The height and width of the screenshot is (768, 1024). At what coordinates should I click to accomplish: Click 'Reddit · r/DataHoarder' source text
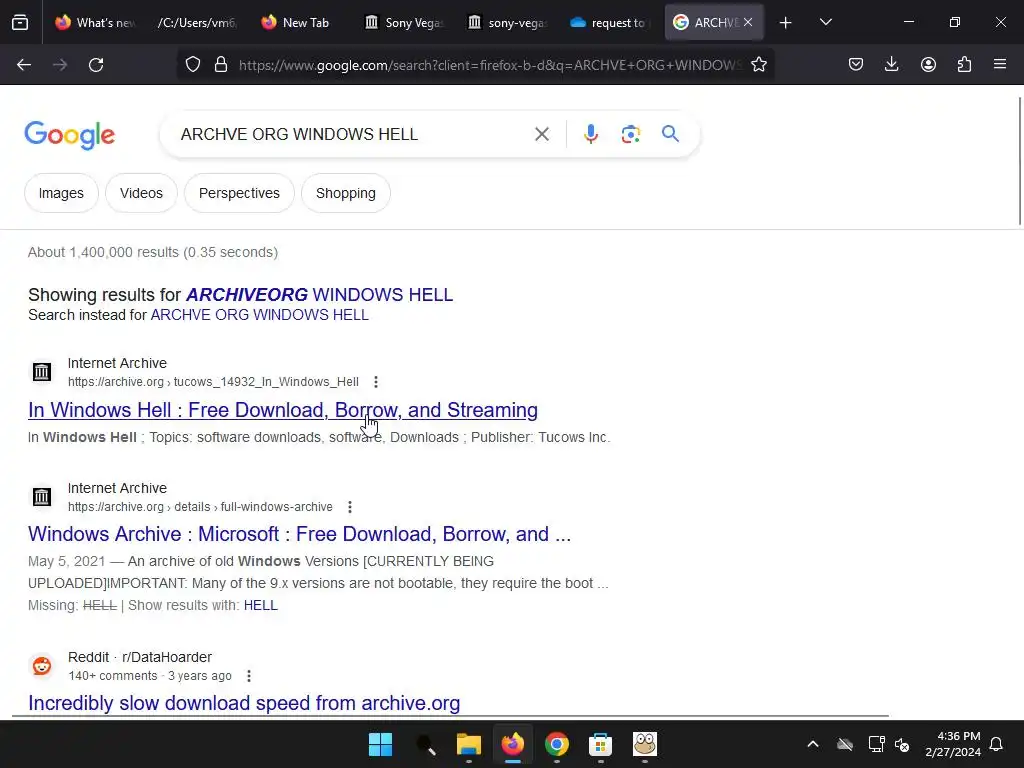(140, 657)
